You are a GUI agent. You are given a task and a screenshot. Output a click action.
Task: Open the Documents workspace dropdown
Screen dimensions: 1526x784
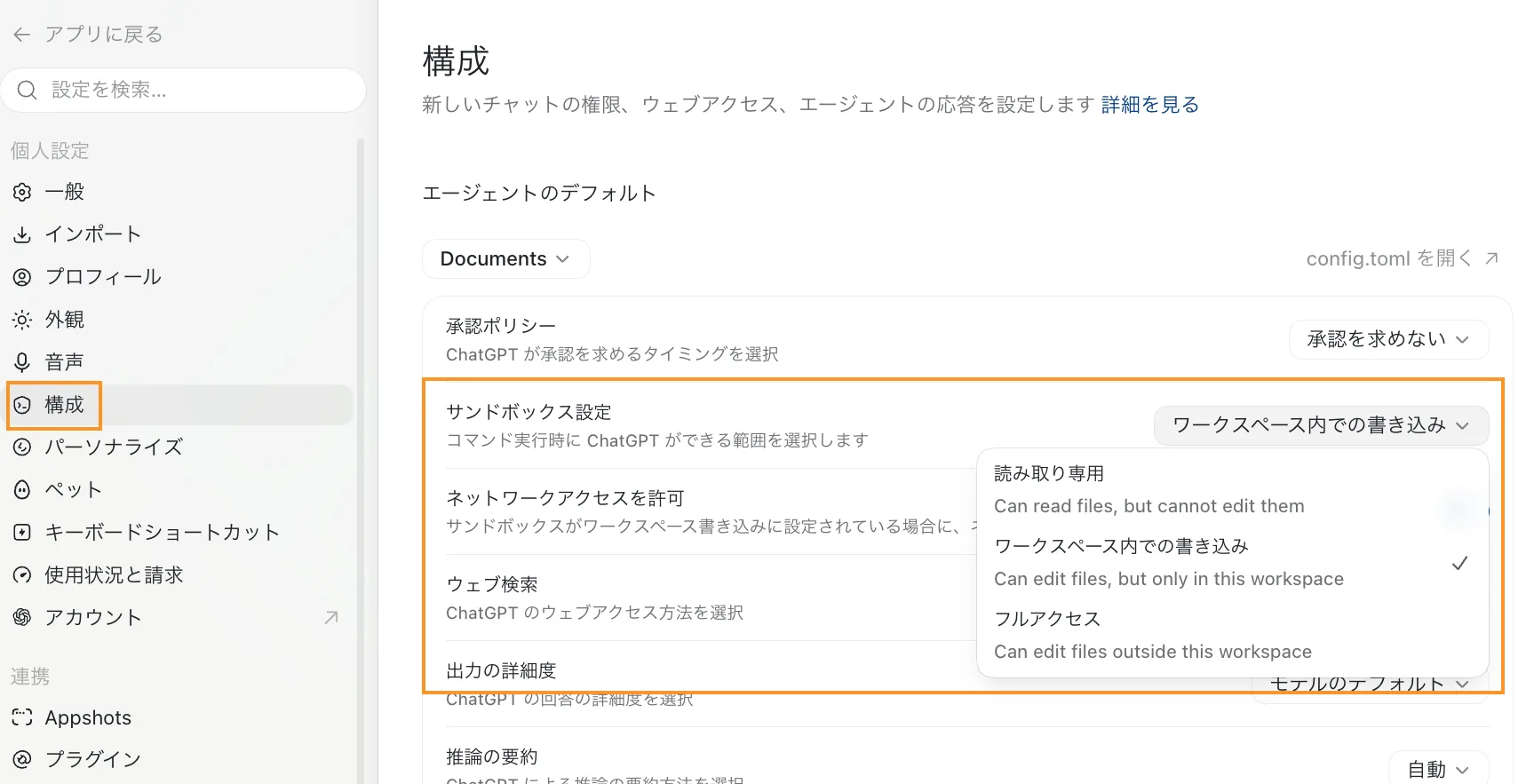tap(505, 258)
